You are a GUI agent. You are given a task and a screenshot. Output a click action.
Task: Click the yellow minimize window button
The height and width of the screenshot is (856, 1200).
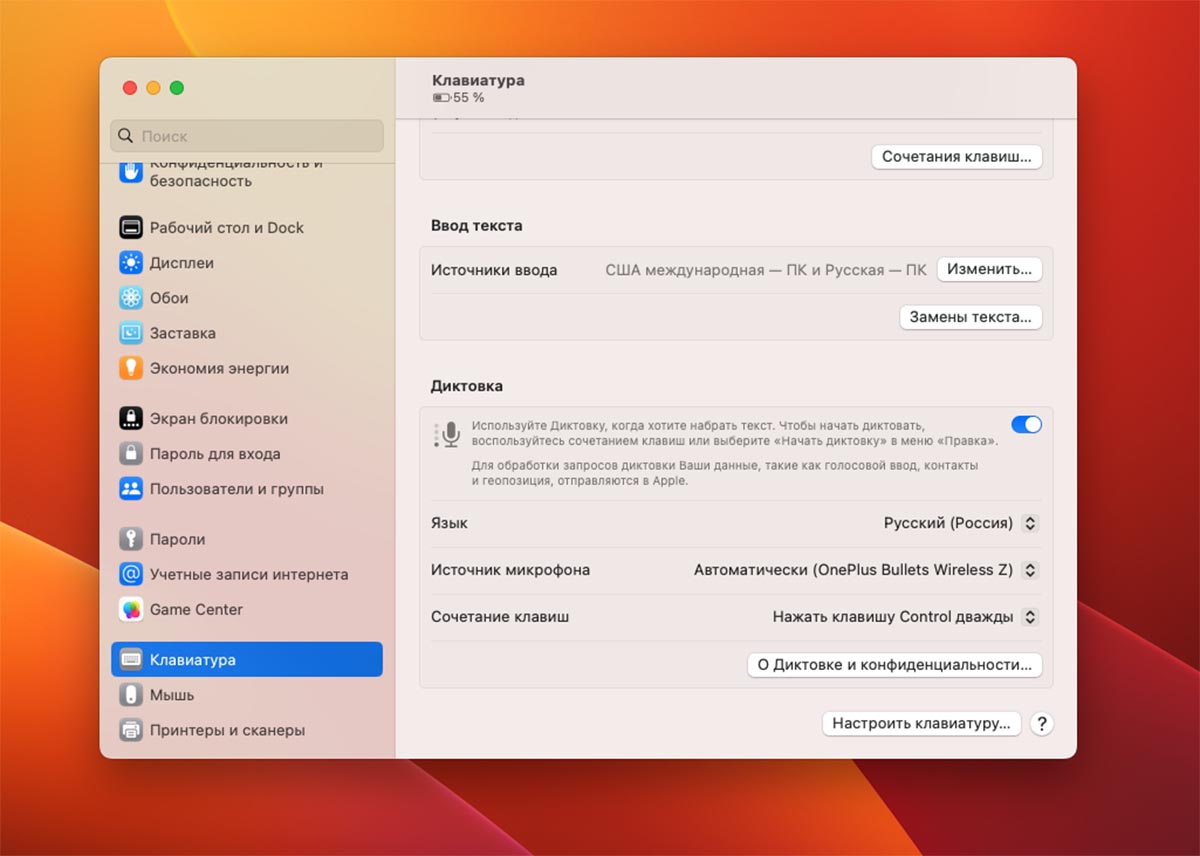tap(153, 88)
